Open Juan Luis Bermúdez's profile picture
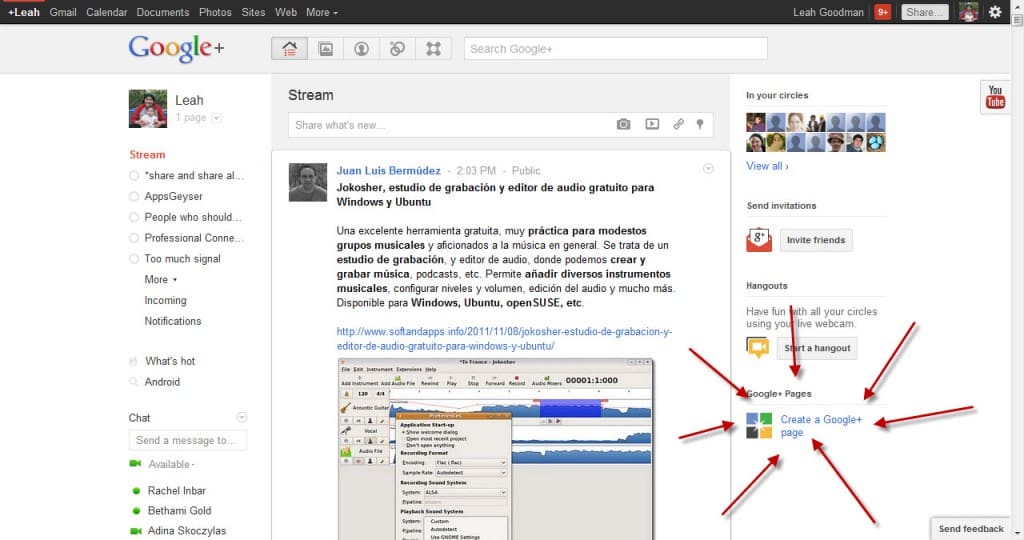The width and height of the screenshot is (1024, 540). pyautogui.click(x=308, y=182)
